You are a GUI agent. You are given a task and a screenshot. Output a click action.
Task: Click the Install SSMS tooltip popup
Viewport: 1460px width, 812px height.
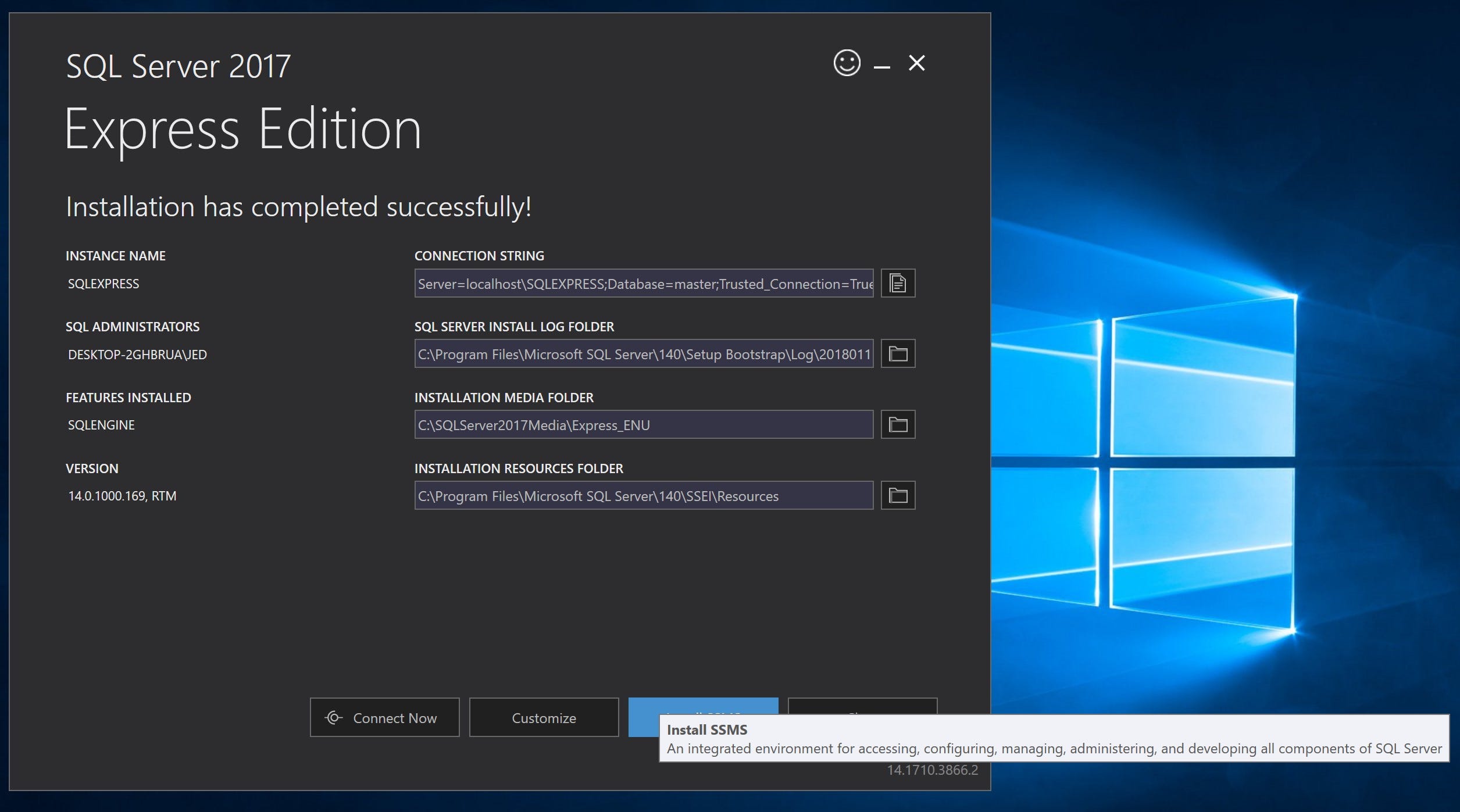(x=1053, y=739)
